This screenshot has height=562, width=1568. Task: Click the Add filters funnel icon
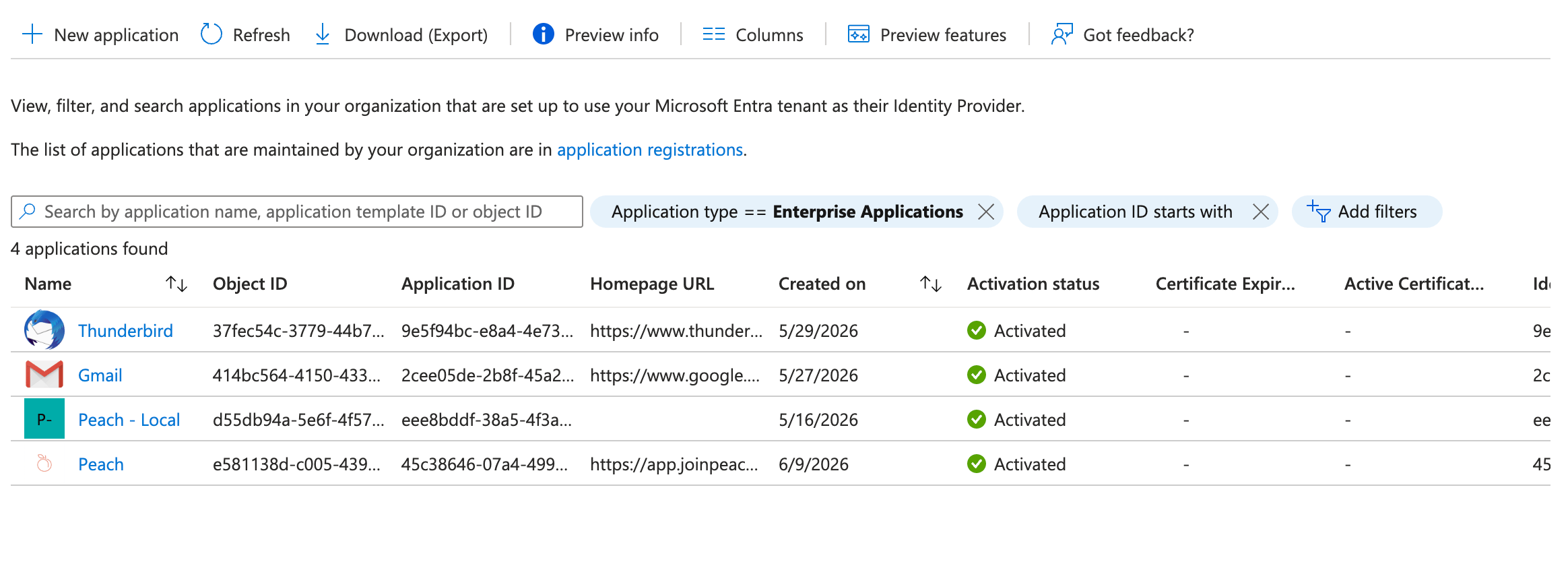pos(1318,212)
